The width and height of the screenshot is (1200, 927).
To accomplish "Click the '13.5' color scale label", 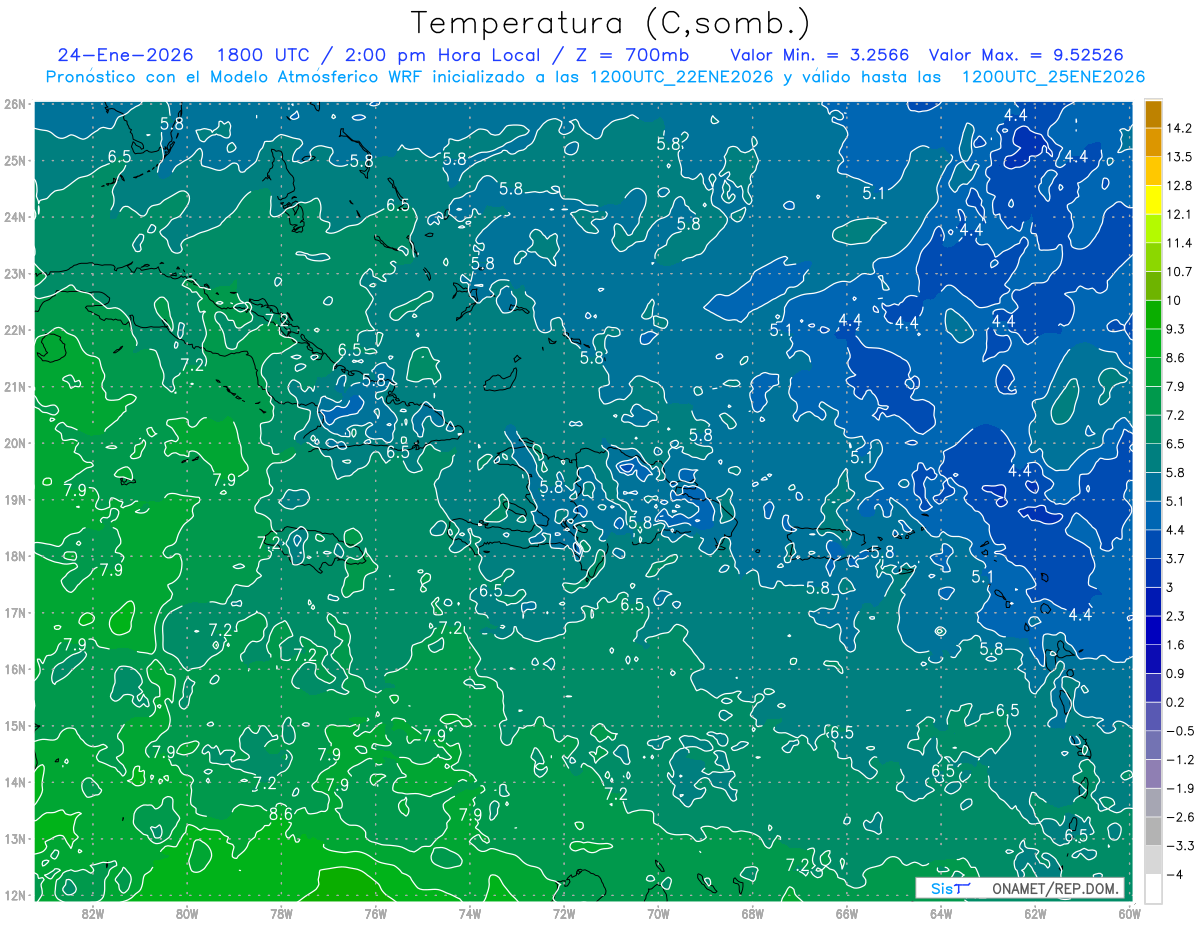I will pyautogui.click(x=1181, y=157).
